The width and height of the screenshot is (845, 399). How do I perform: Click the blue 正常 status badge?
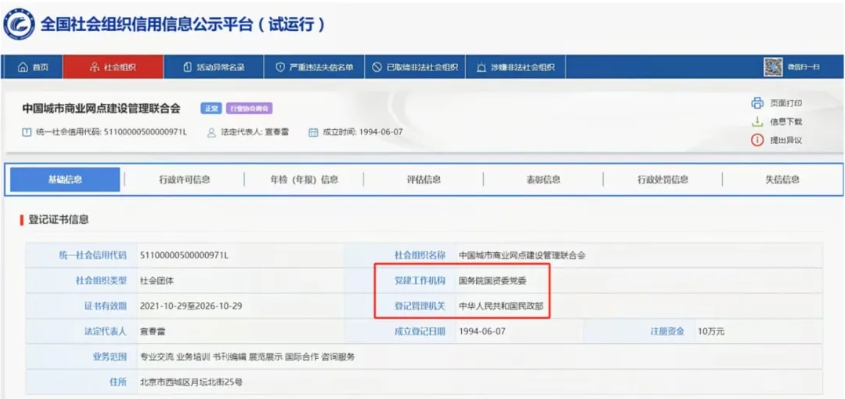211,108
